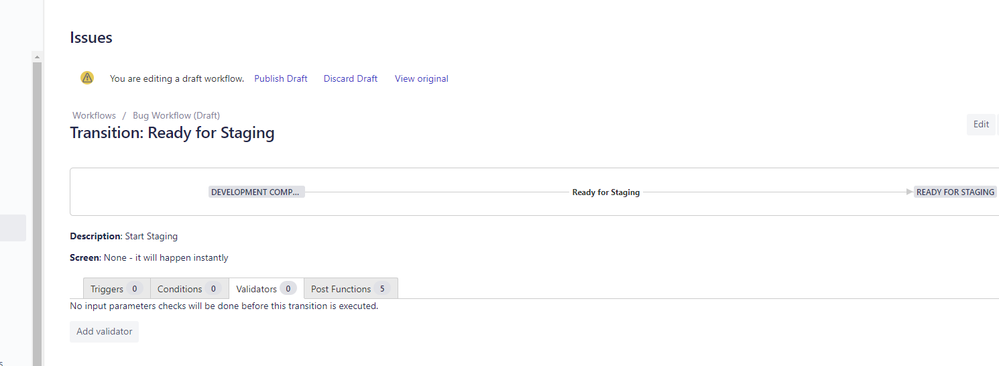999x366 pixels.
Task: Click the Discard Draft link
Action: pyautogui.click(x=350, y=78)
